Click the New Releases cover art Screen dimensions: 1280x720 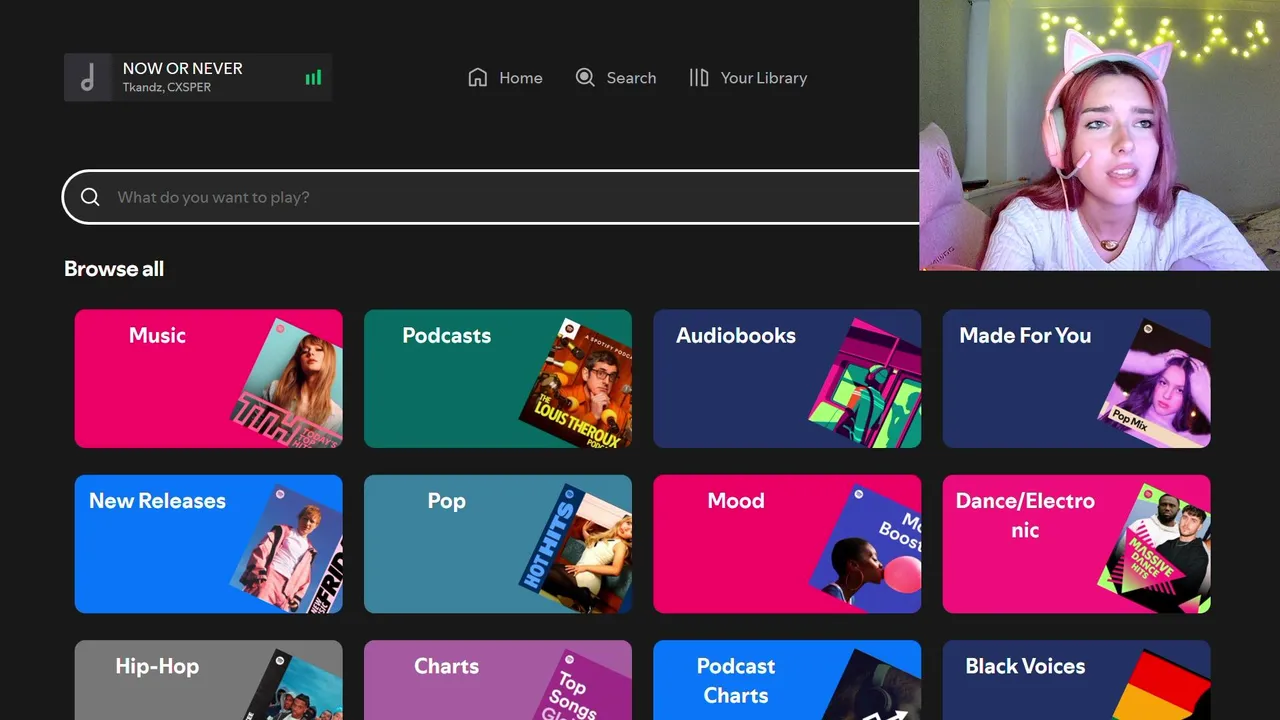click(288, 550)
